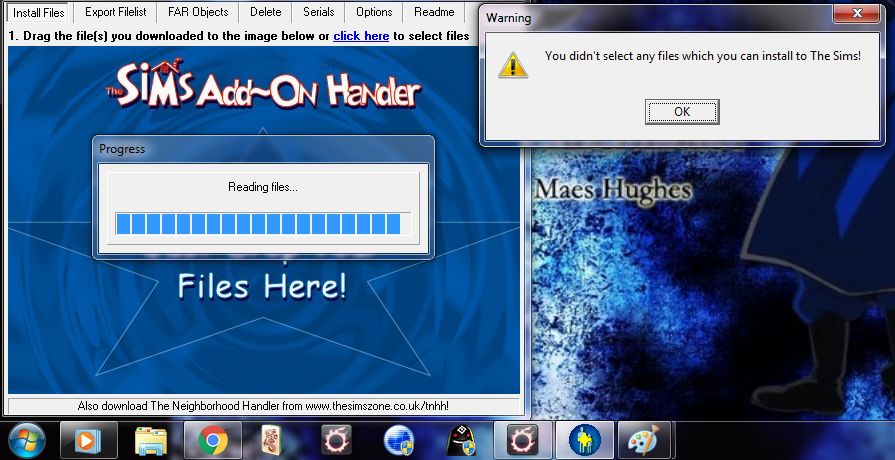
Task: Click the warning message about selecting files
Action: 703,56
